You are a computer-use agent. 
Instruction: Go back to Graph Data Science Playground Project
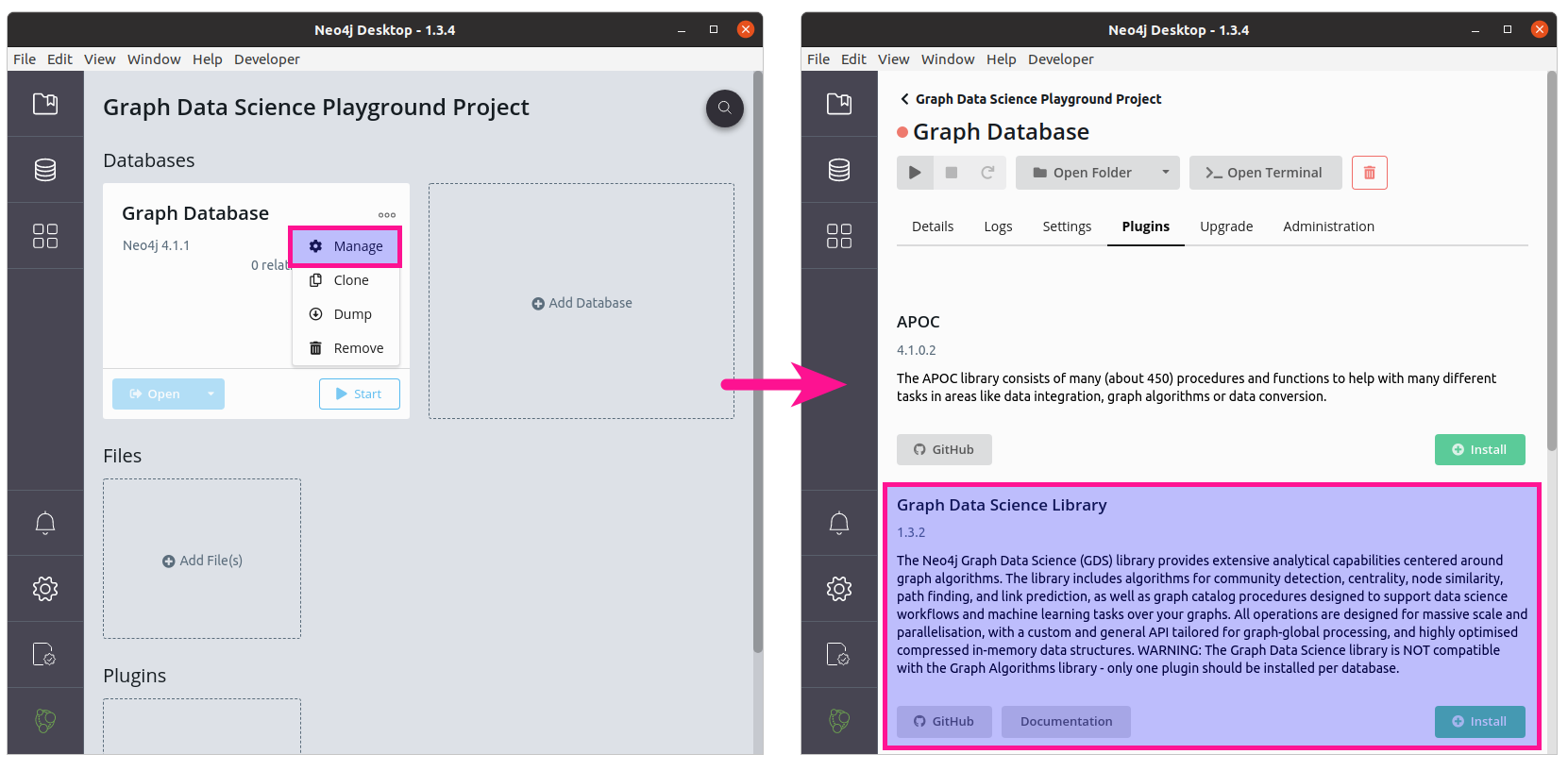coord(1030,99)
